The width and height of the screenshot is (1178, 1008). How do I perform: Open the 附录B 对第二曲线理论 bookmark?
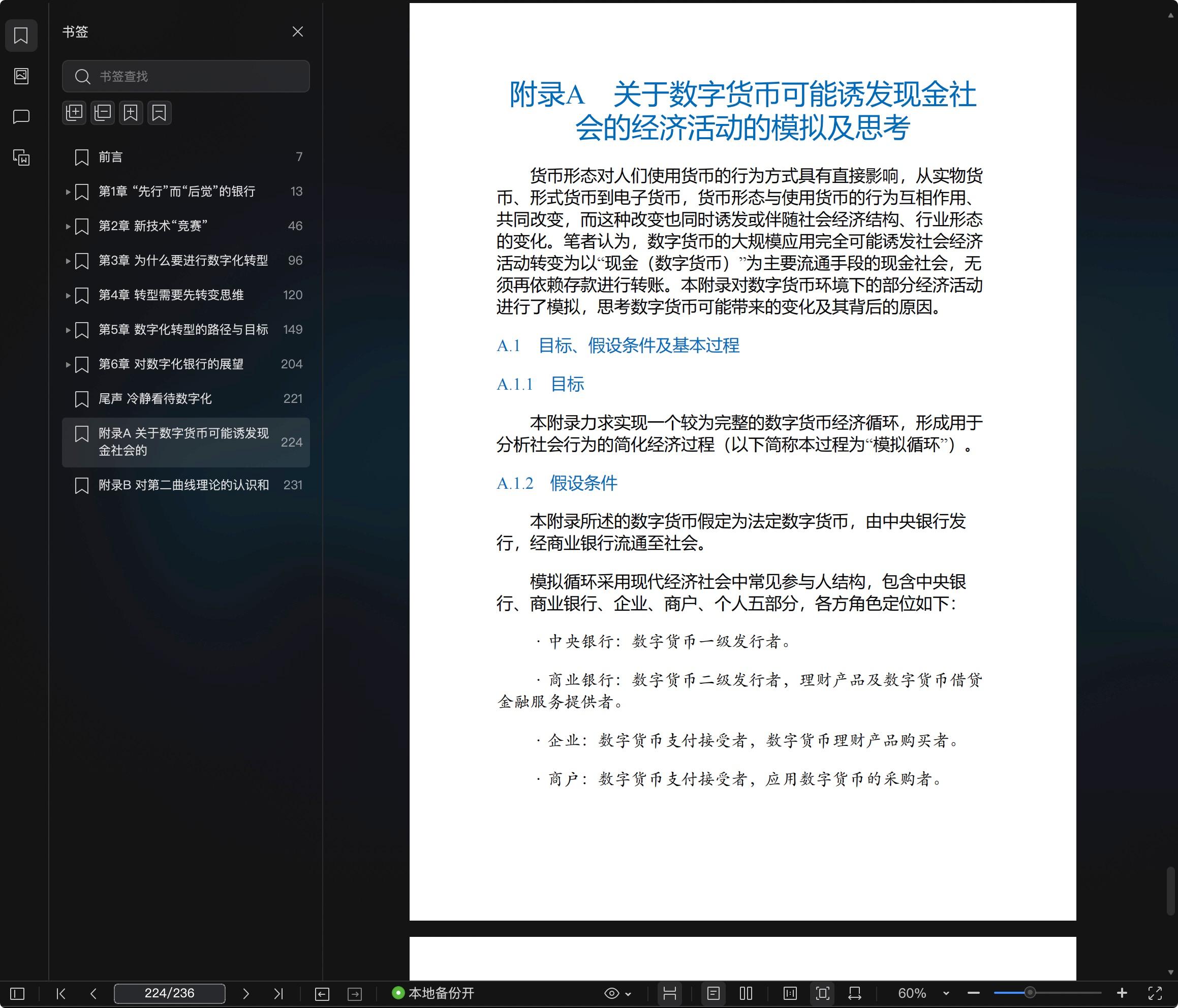point(186,485)
